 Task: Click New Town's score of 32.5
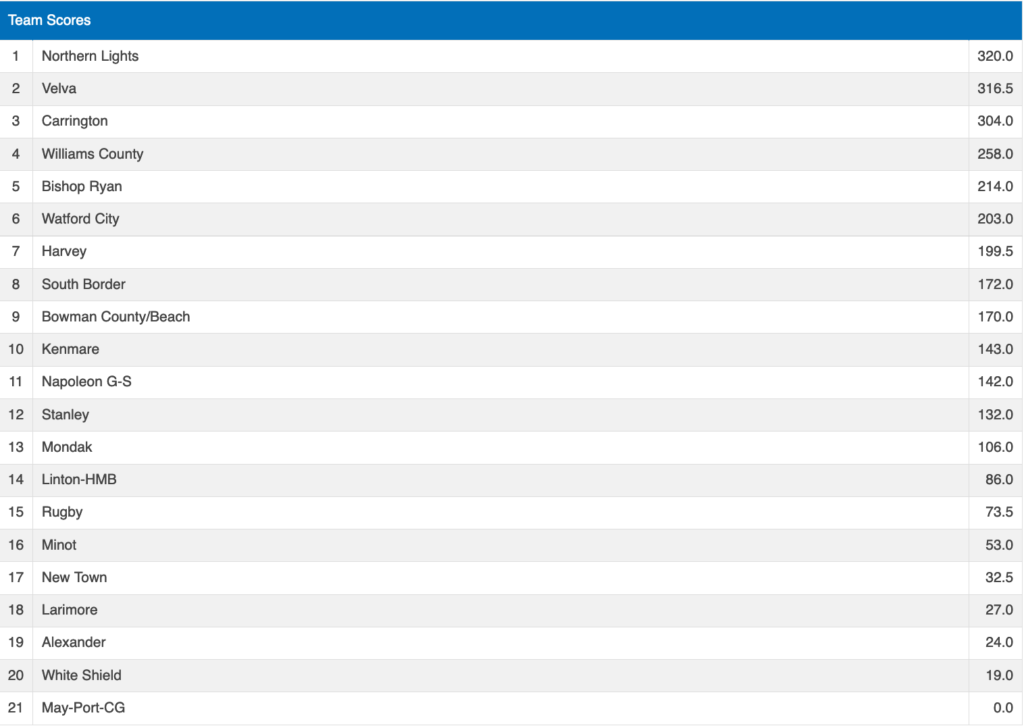pyautogui.click(x=997, y=577)
